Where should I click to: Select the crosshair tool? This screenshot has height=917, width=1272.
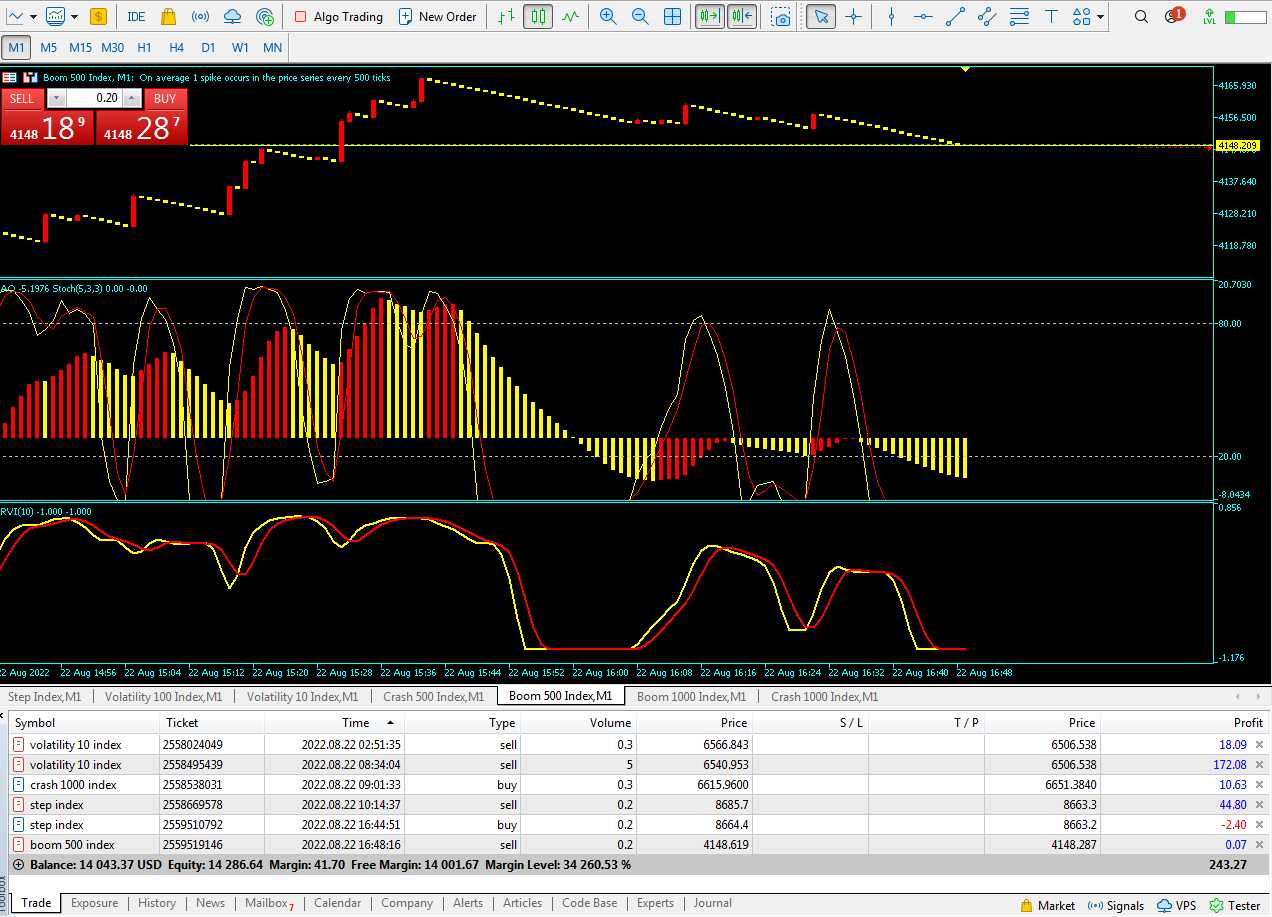[853, 16]
